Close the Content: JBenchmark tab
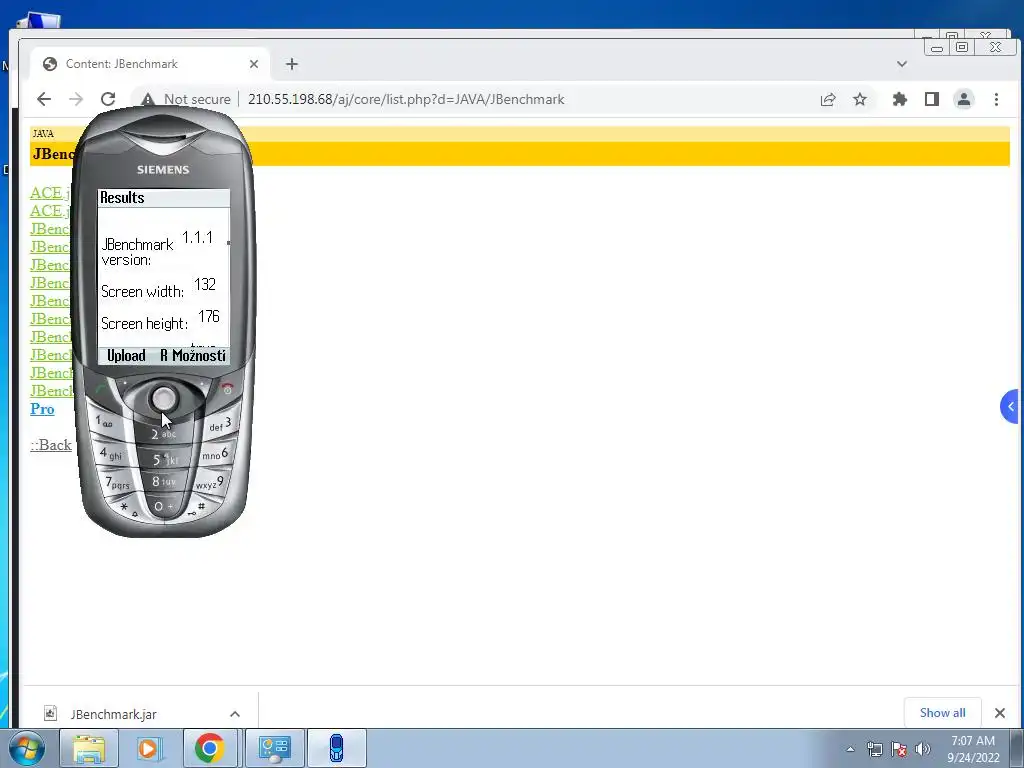This screenshot has width=1024, height=768. (254, 64)
